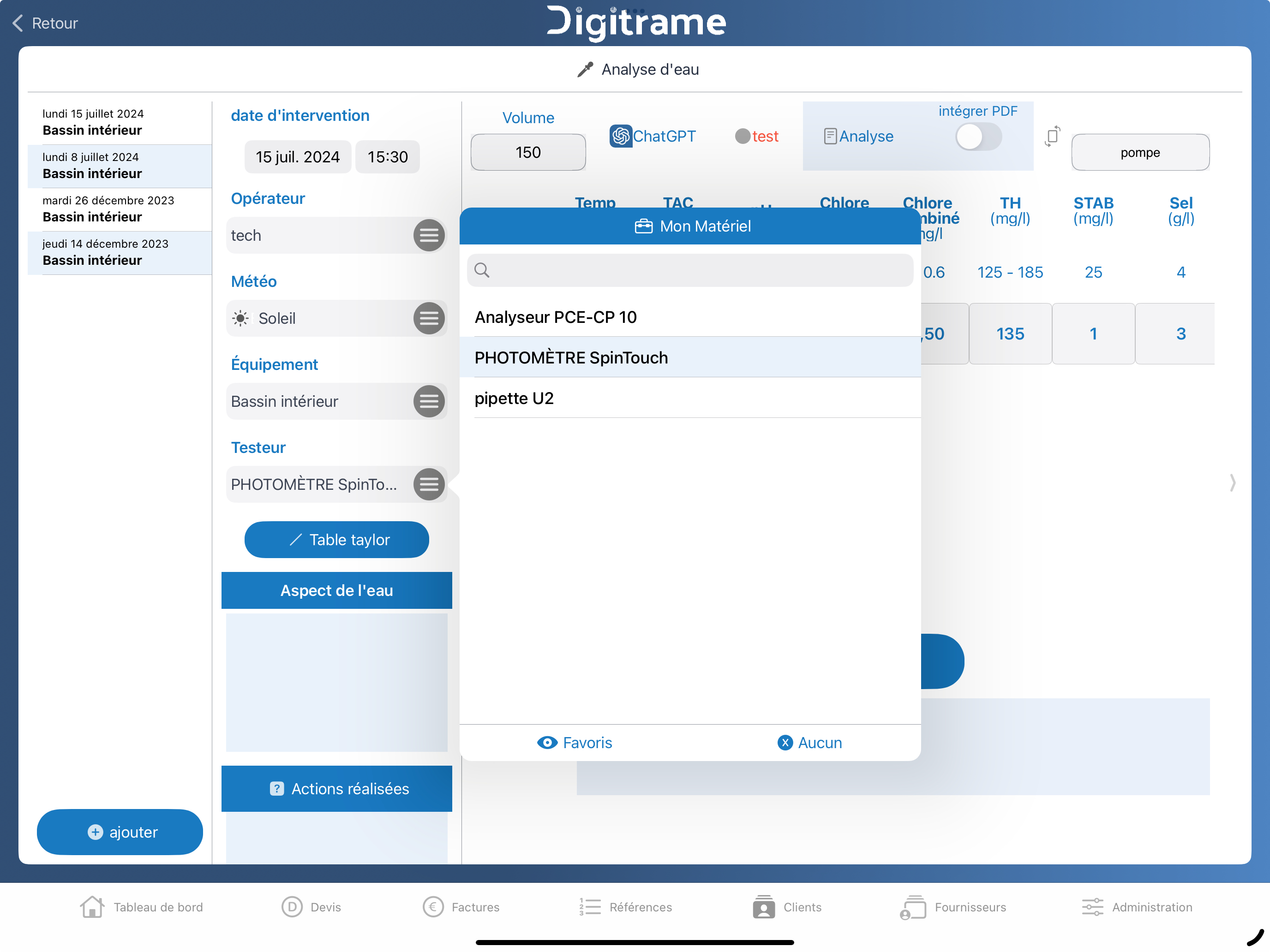Click the Actions réalisées button
The image size is (1270, 952).
point(336,788)
